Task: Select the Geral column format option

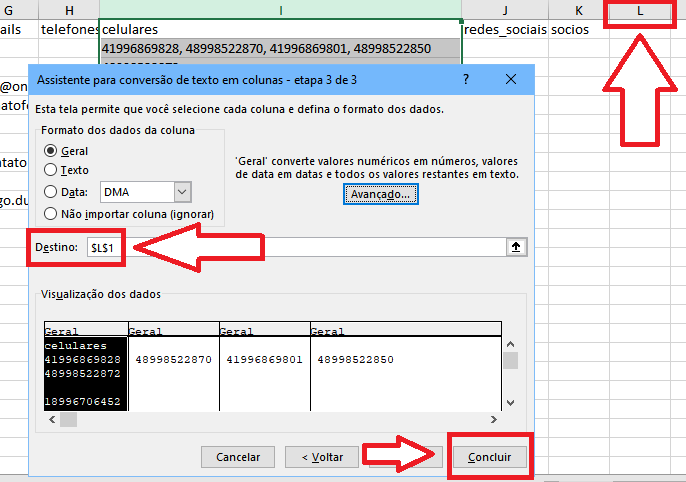Action: (x=51, y=150)
